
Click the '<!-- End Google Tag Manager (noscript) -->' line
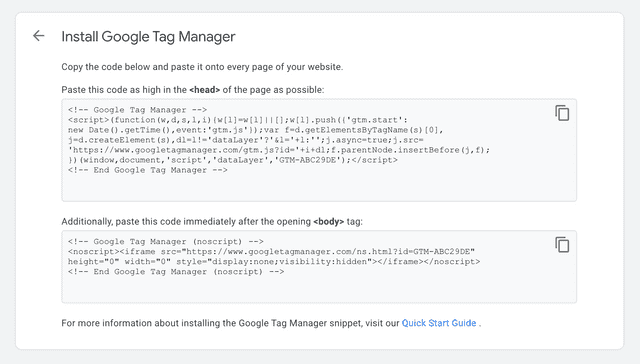[176, 272]
